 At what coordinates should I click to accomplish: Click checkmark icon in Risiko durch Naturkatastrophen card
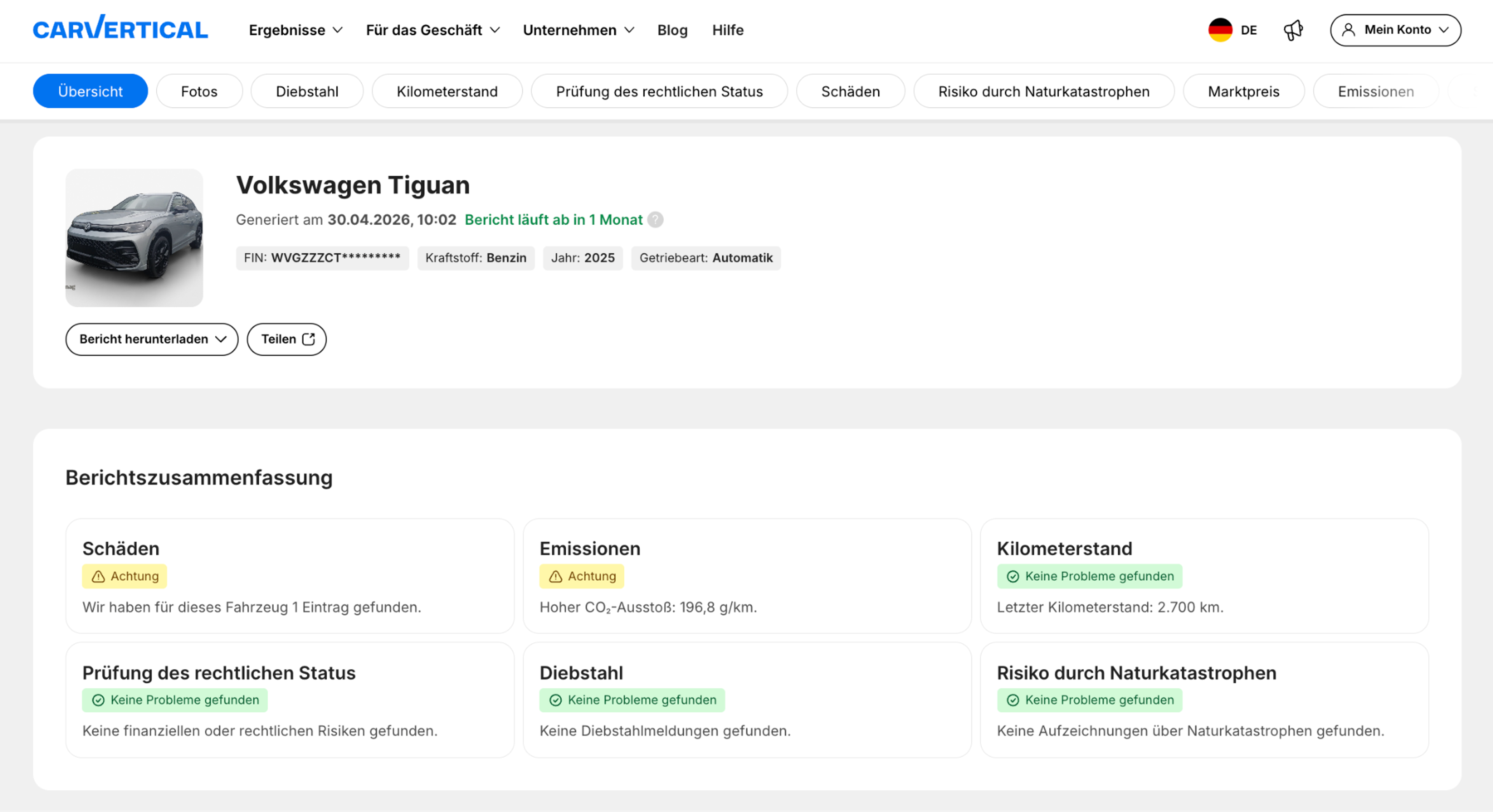pyautogui.click(x=1012, y=700)
